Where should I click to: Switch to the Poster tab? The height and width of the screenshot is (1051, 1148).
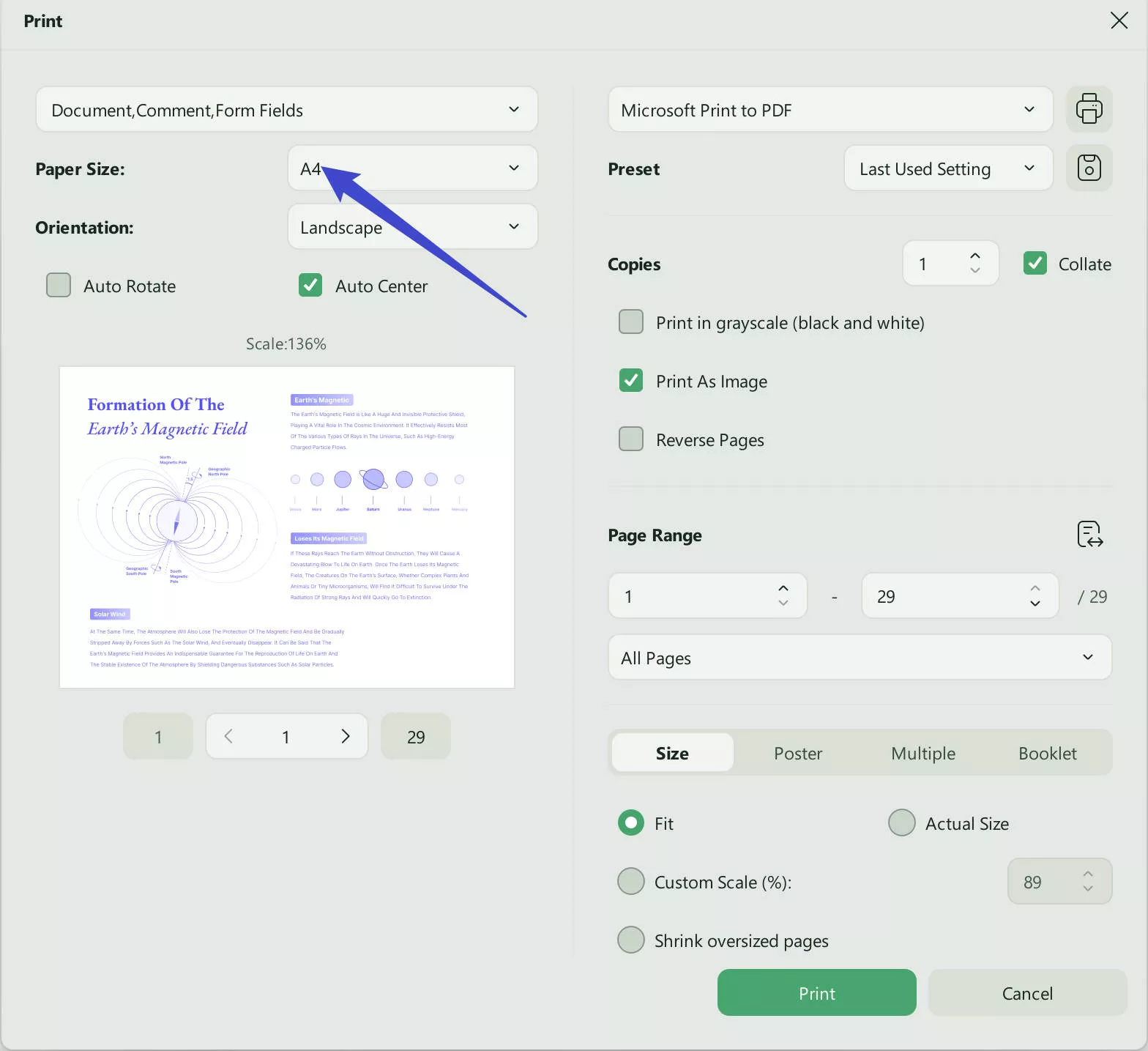click(x=797, y=753)
